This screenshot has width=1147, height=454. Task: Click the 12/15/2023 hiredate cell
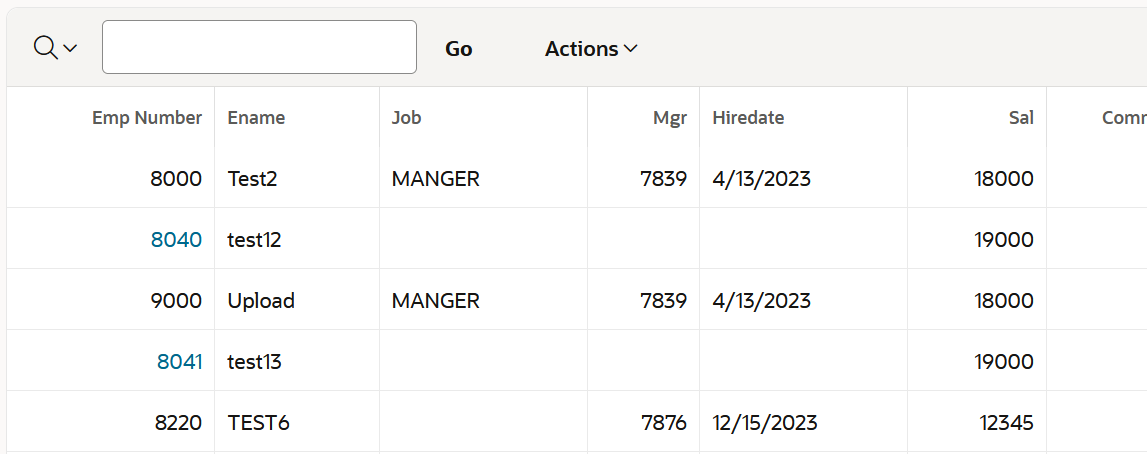click(x=803, y=423)
